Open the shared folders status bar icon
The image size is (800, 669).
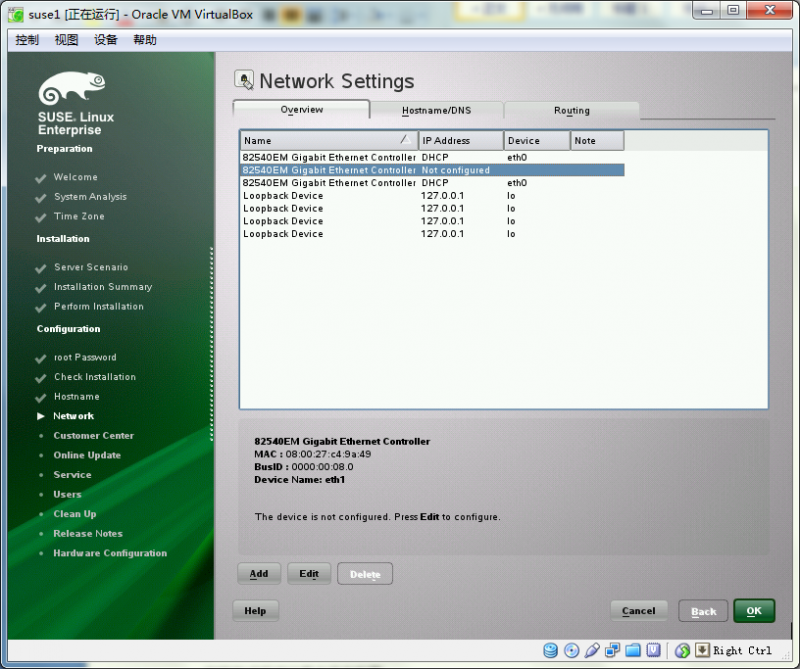click(632, 650)
